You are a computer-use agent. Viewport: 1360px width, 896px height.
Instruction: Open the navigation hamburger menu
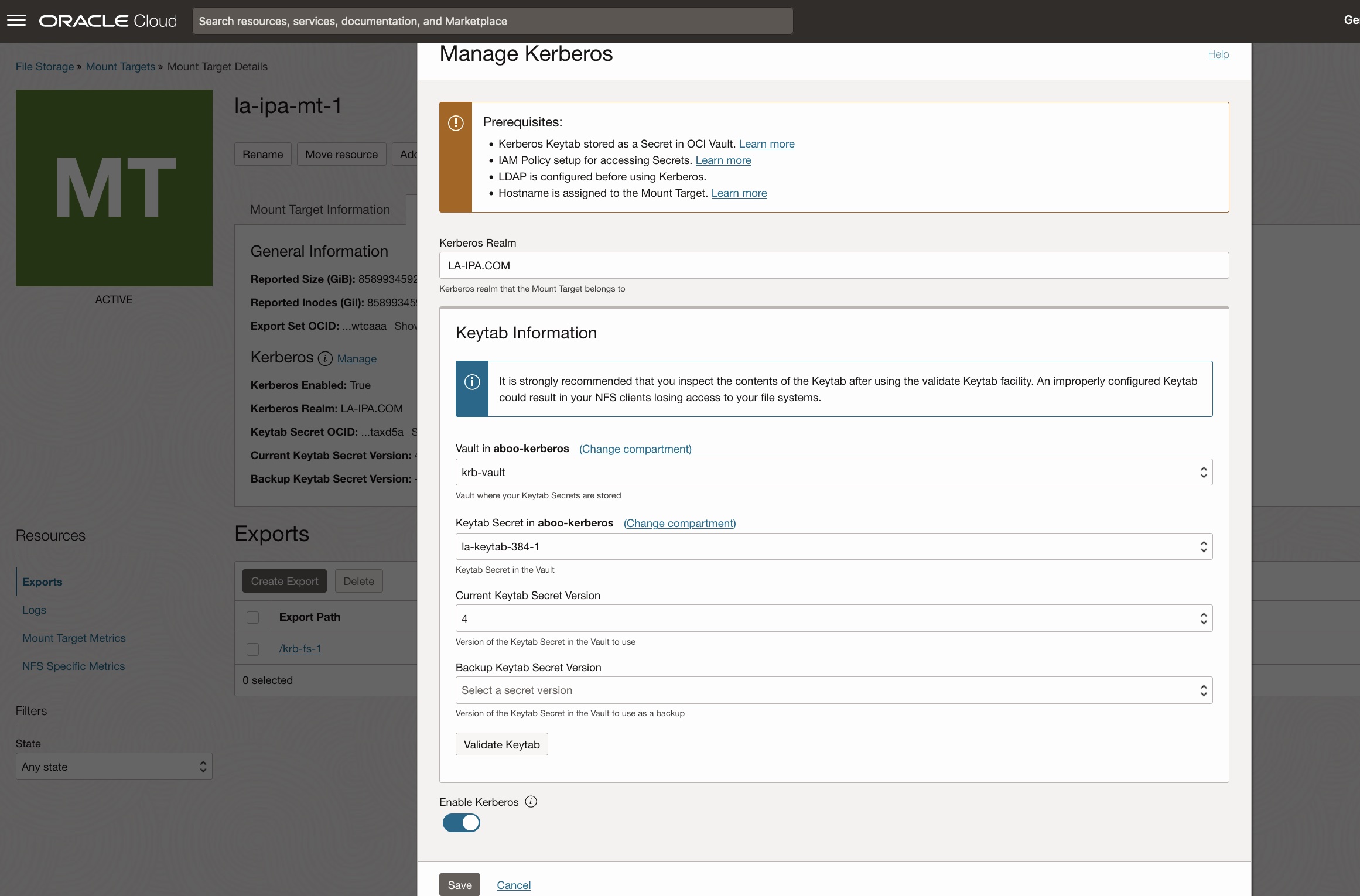(17, 20)
